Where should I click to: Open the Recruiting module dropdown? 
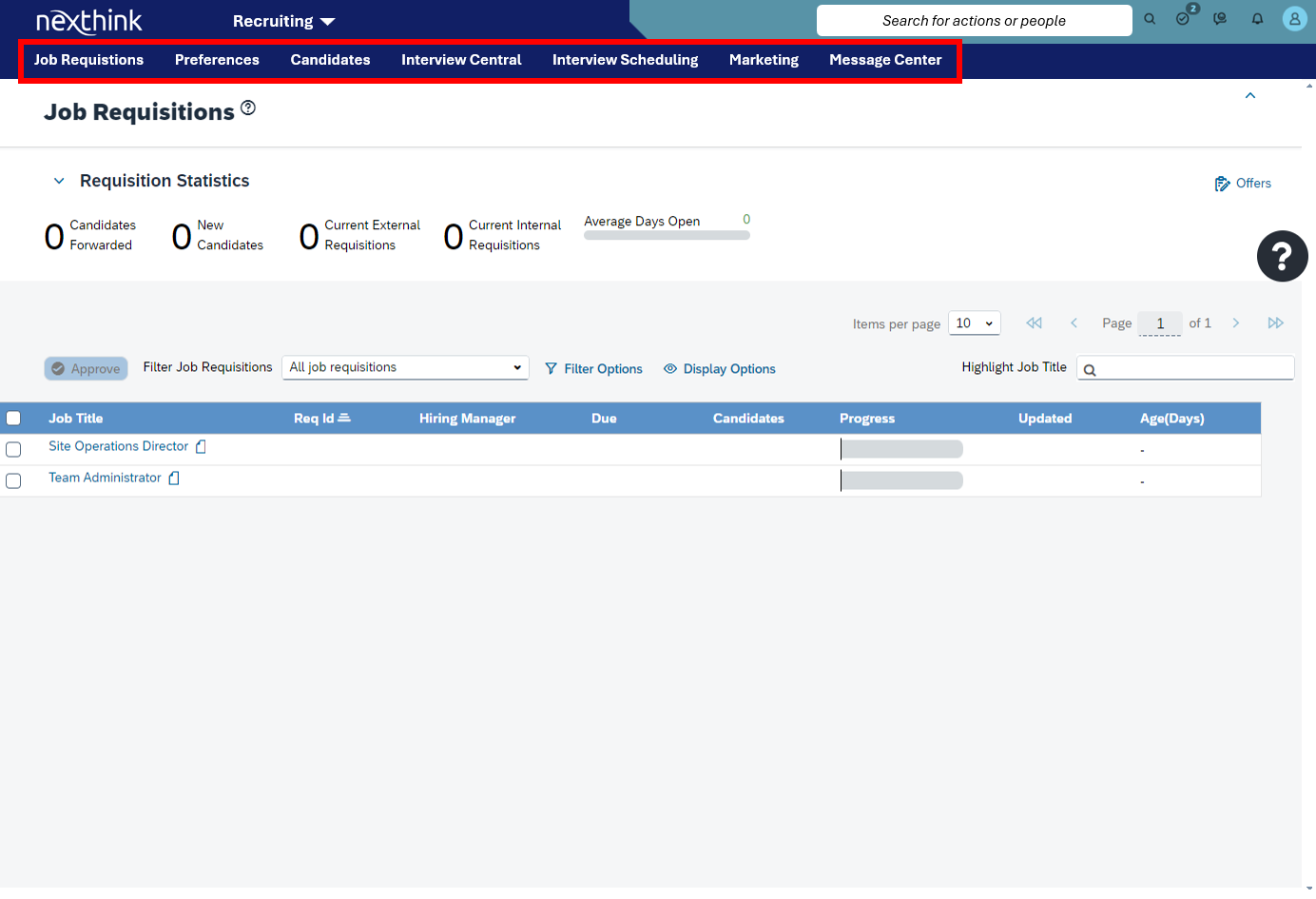tap(282, 21)
